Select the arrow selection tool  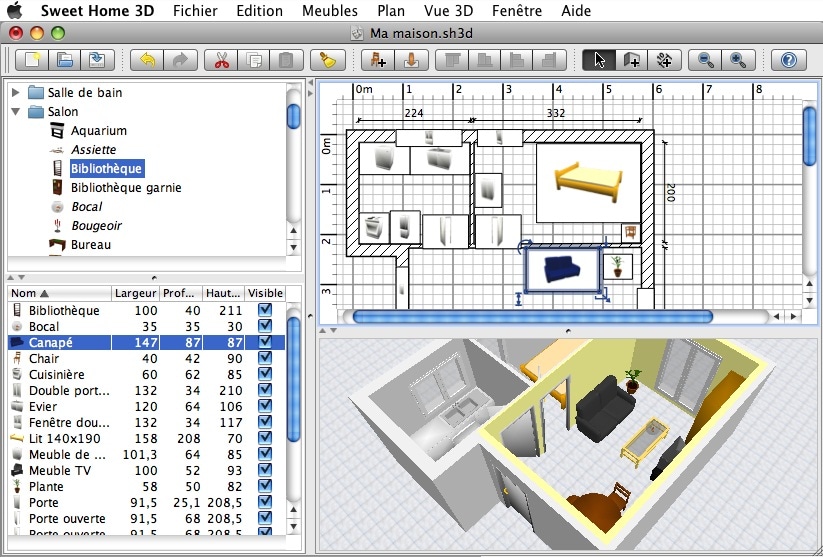point(599,60)
